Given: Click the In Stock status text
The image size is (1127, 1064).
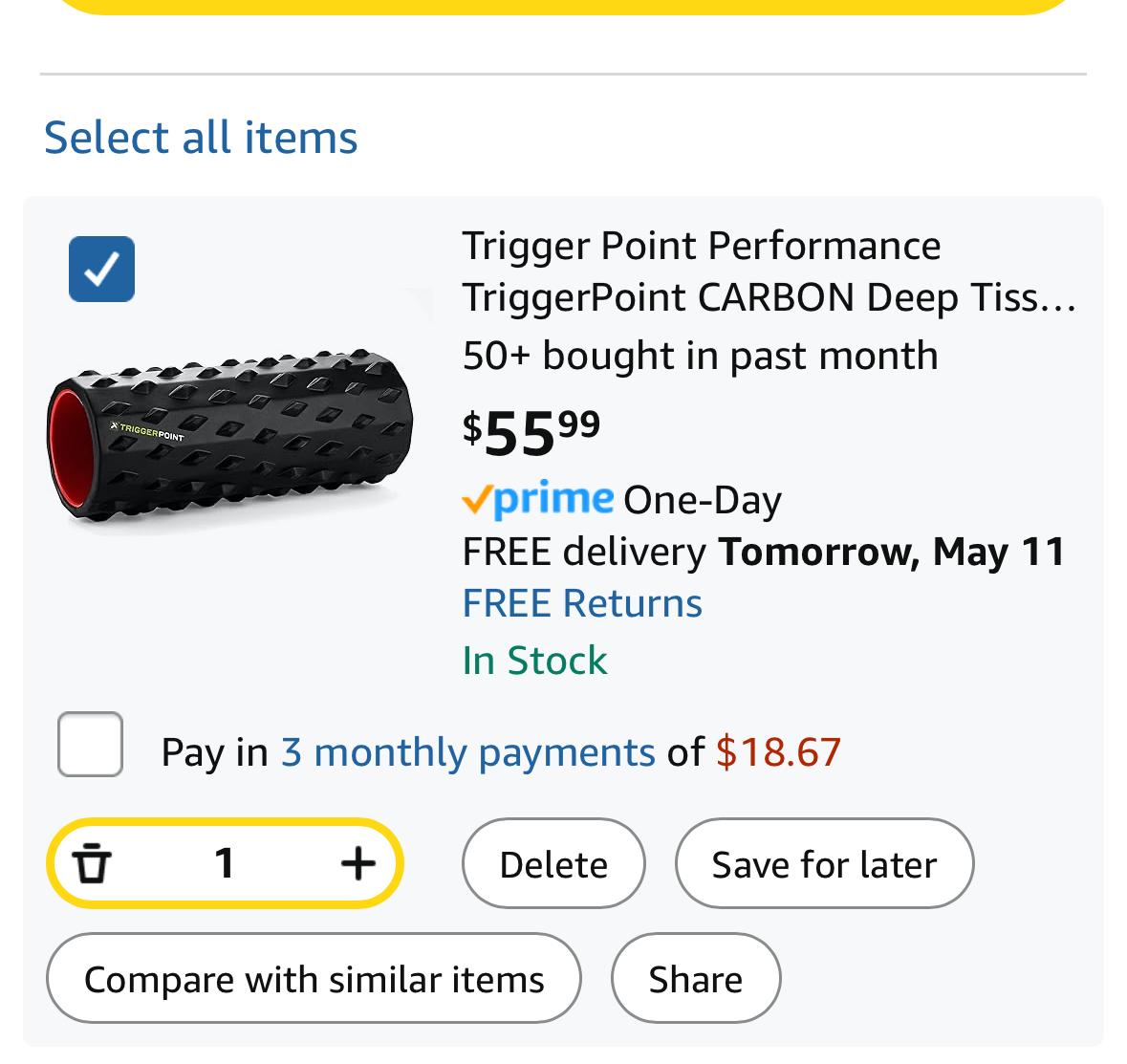Looking at the screenshot, I should (x=534, y=660).
